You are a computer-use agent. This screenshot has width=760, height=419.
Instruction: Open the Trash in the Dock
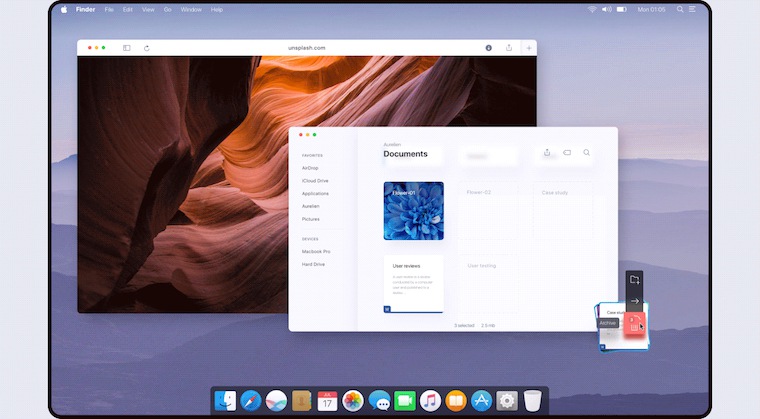(532, 401)
